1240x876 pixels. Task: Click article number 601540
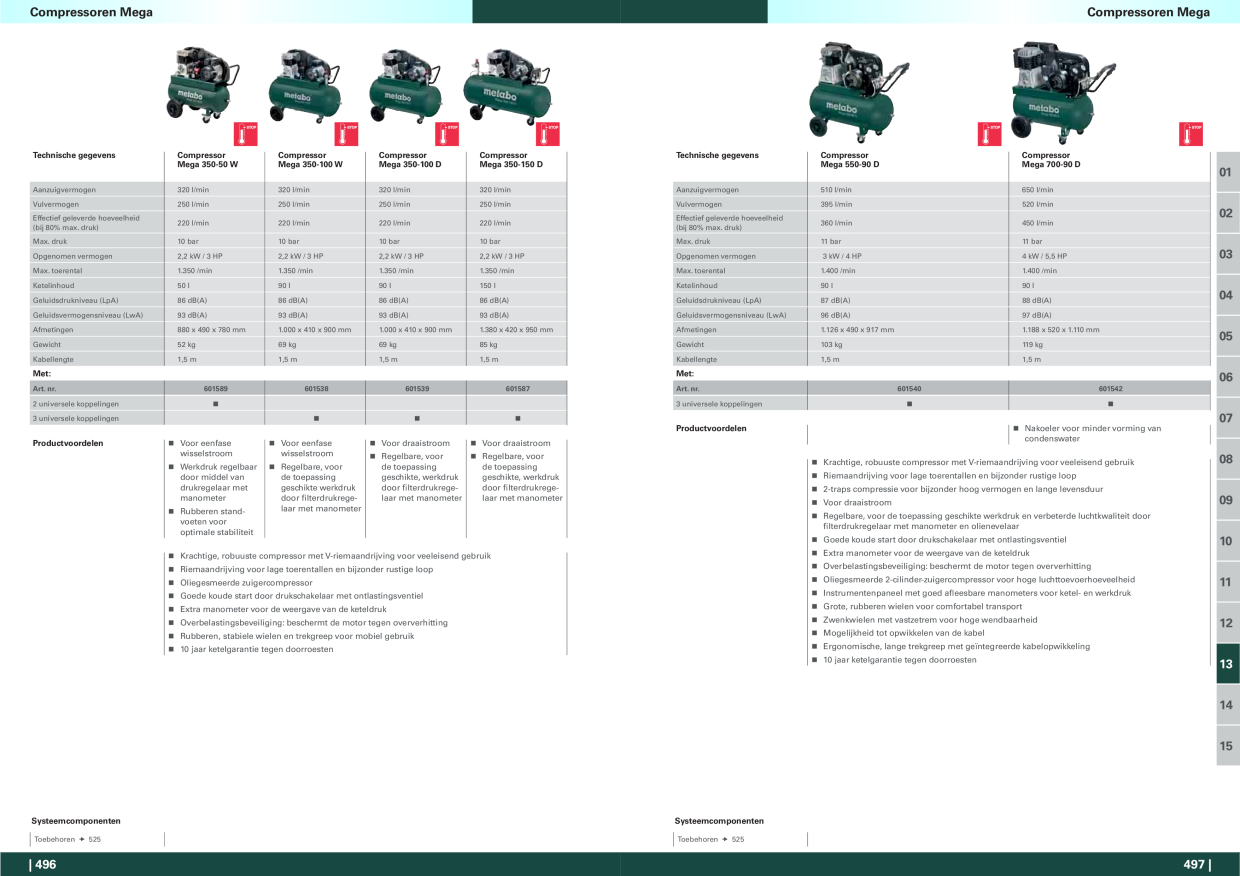click(909, 388)
